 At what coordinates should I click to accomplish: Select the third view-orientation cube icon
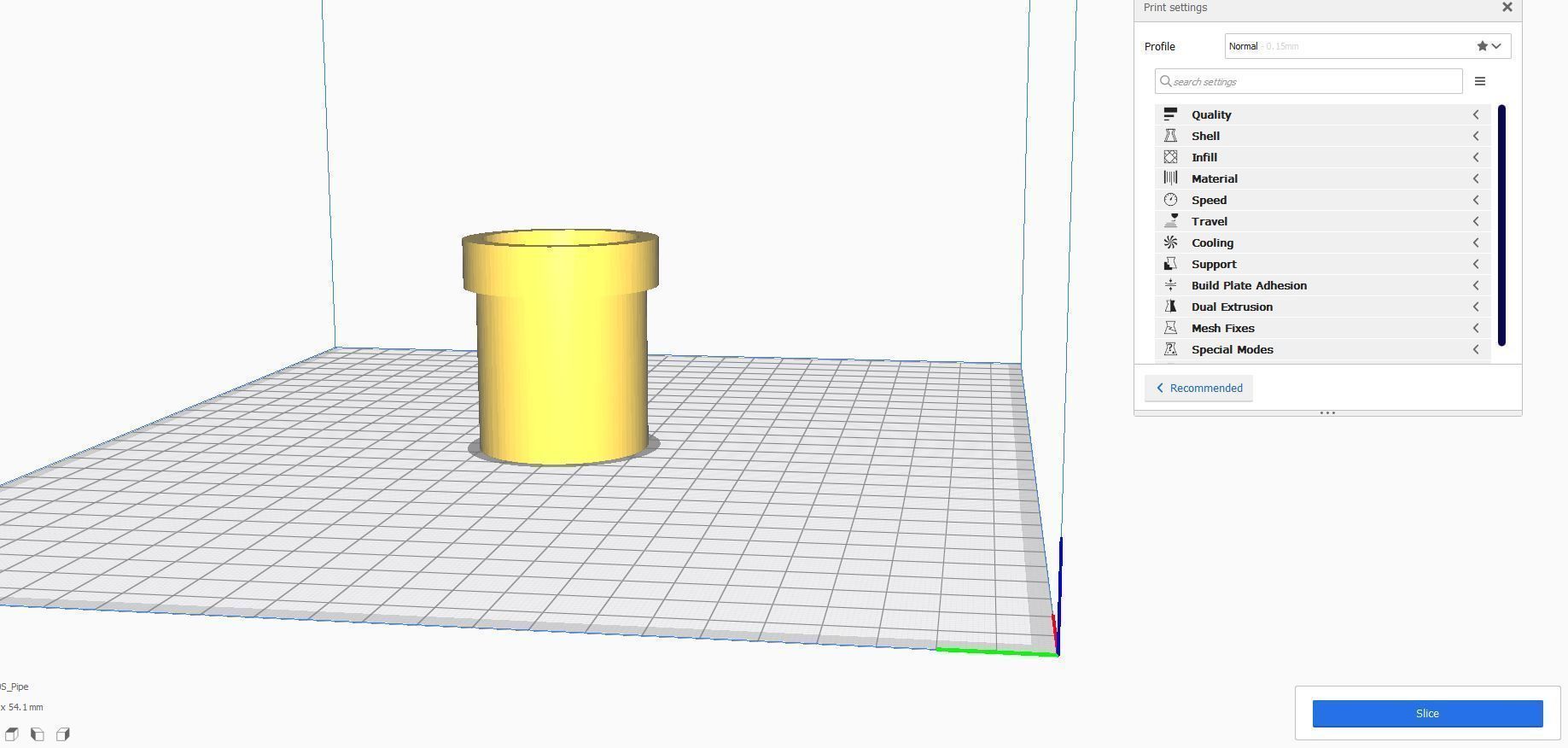click(x=63, y=734)
